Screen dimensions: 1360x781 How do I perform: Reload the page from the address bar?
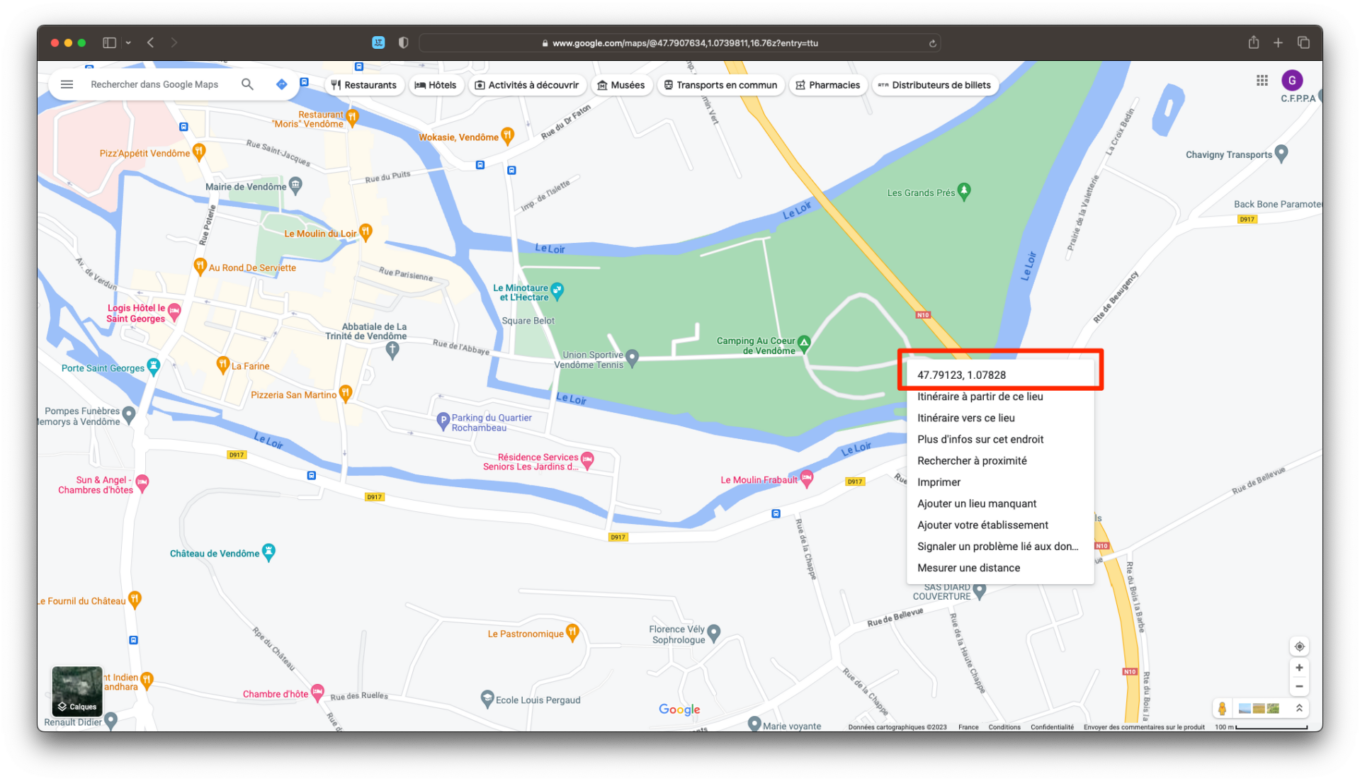(x=932, y=43)
